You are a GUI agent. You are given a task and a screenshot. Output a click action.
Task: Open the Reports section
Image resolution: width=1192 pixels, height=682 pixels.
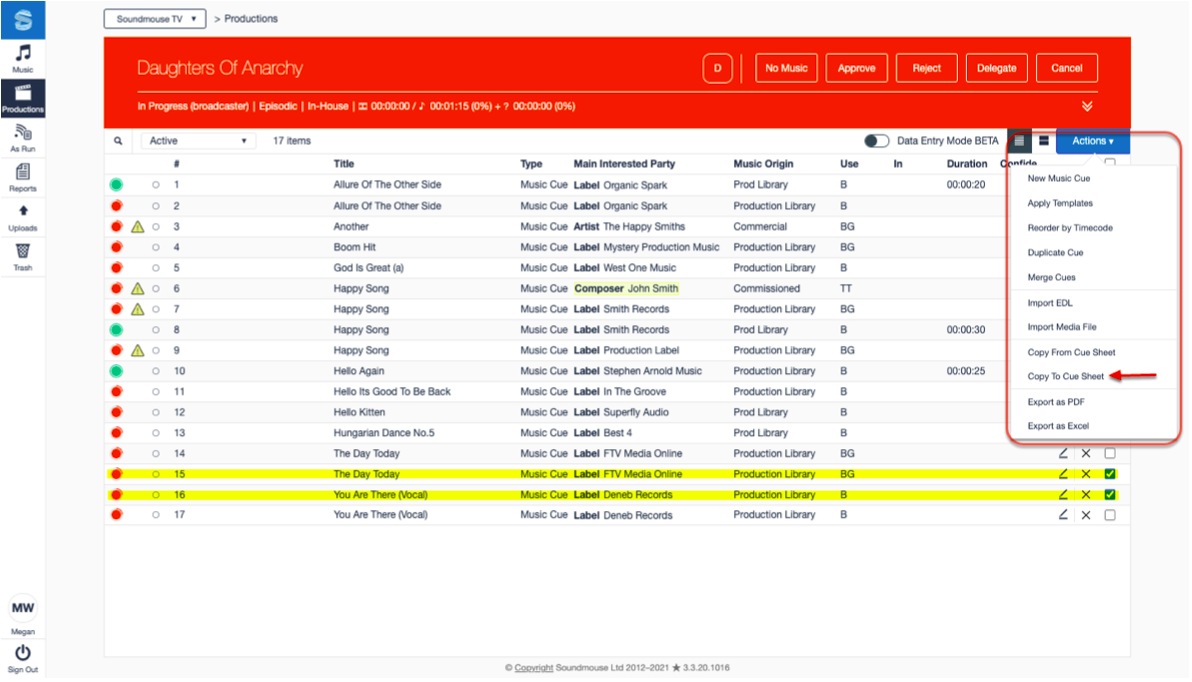tap(23, 177)
